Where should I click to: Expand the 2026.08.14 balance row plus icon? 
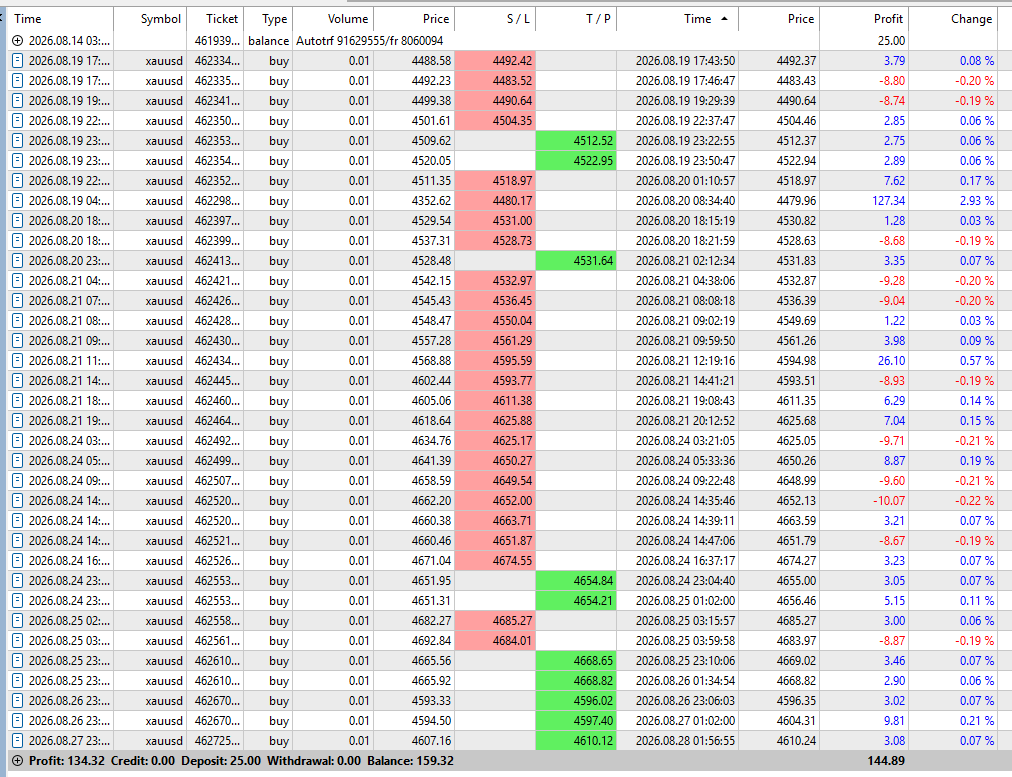point(17,41)
